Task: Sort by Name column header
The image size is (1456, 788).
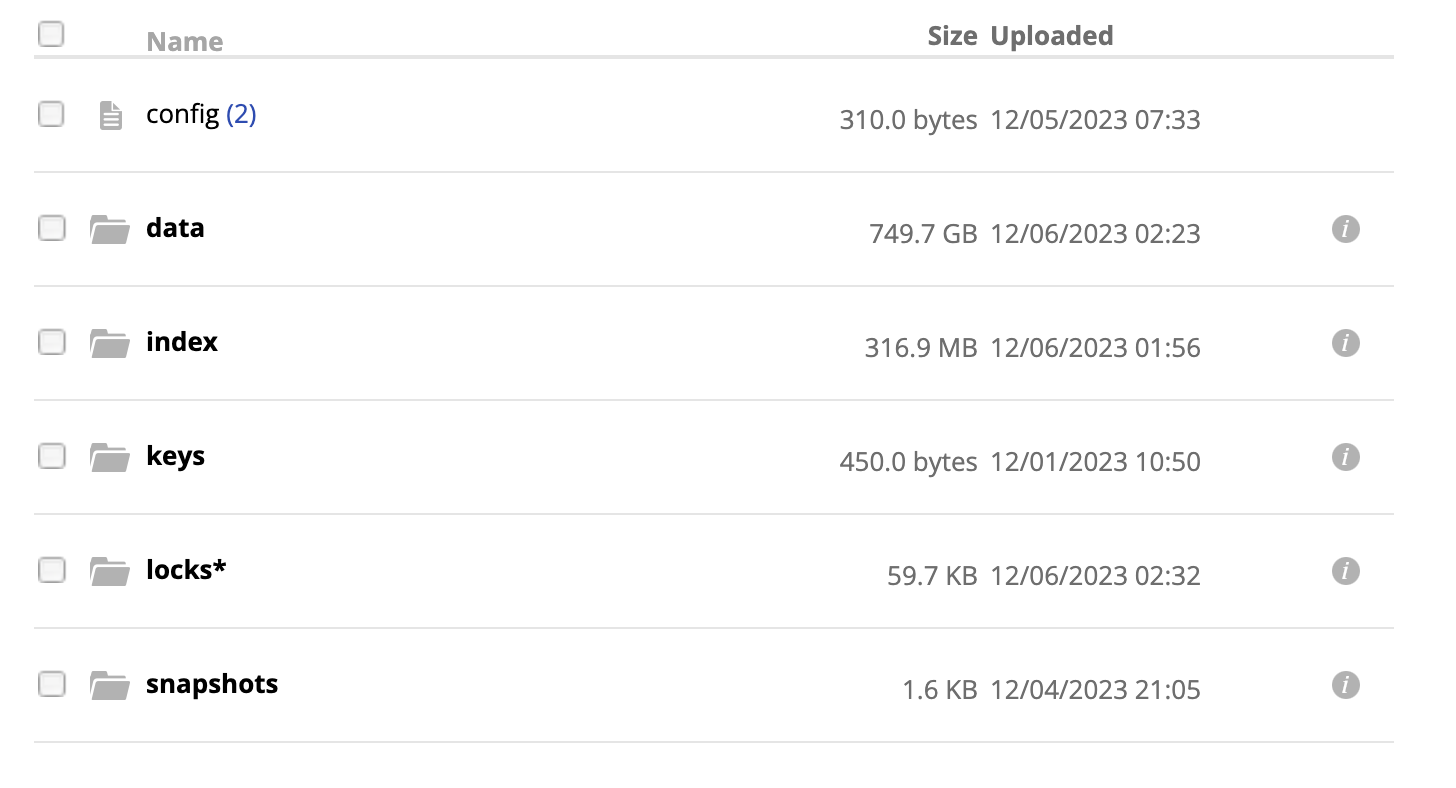Action: (185, 42)
